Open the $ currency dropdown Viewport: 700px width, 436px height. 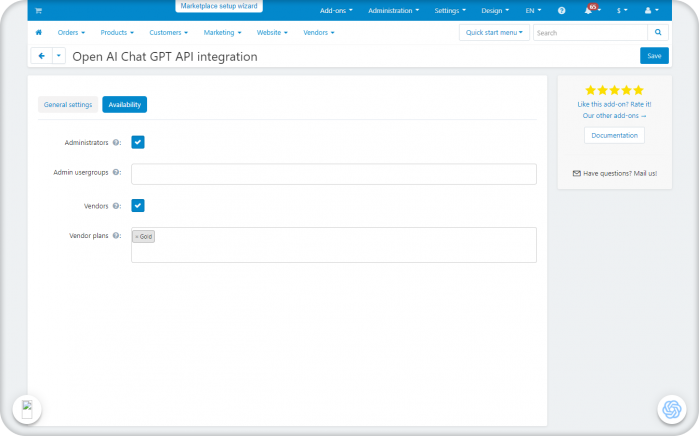click(x=622, y=10)
